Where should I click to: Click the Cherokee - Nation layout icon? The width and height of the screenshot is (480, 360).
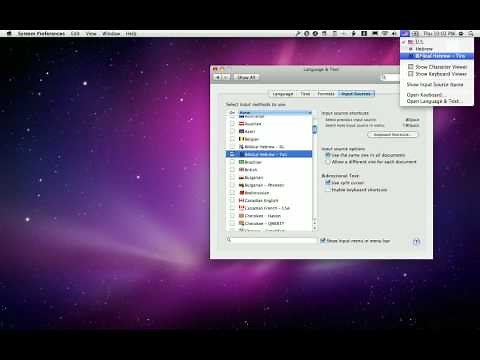[241, 216]
